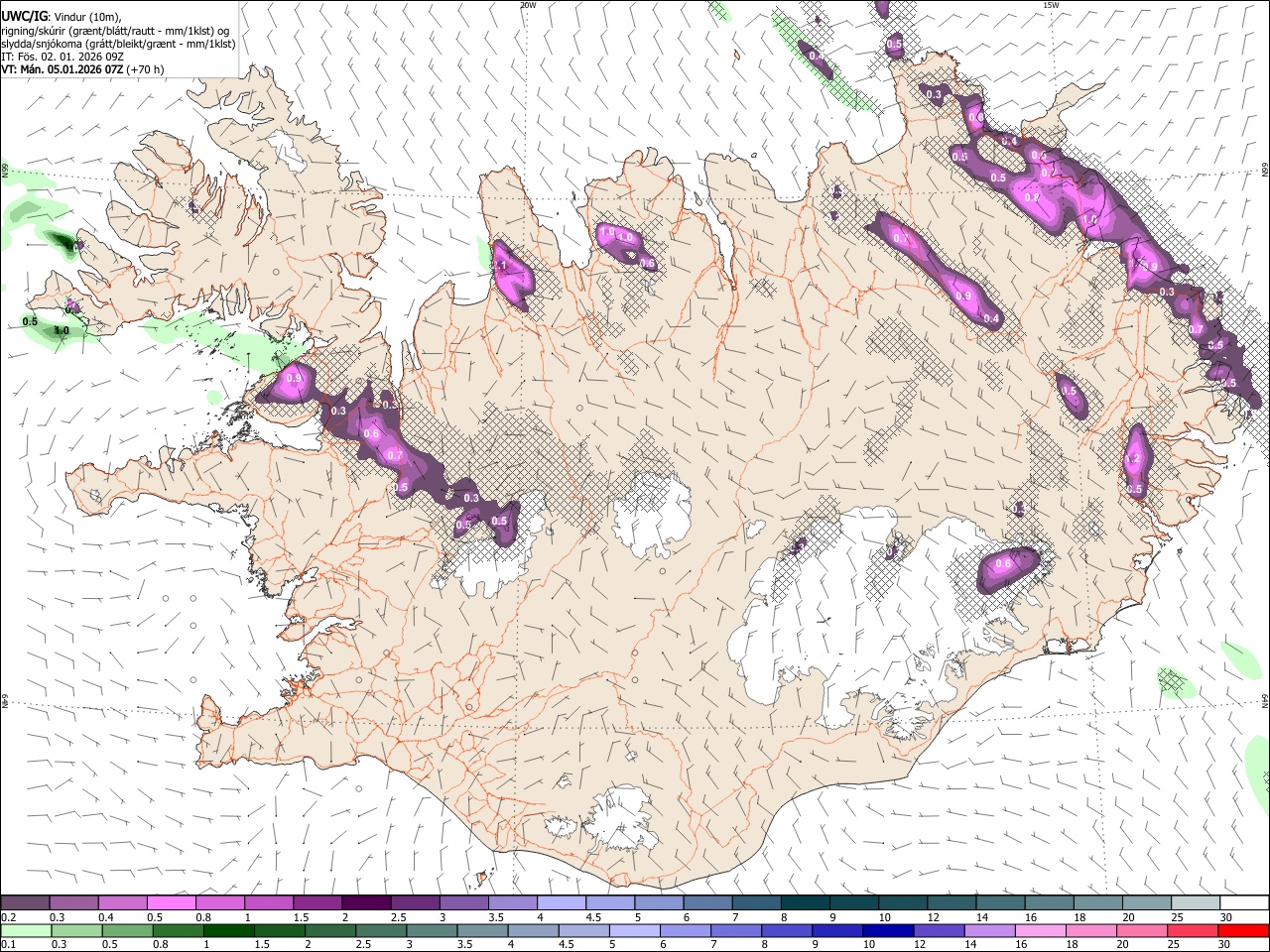Select the "slydda/snjókoma" legend description line
The width and height of the screenshot is (1270, 952).
point(118,44)
